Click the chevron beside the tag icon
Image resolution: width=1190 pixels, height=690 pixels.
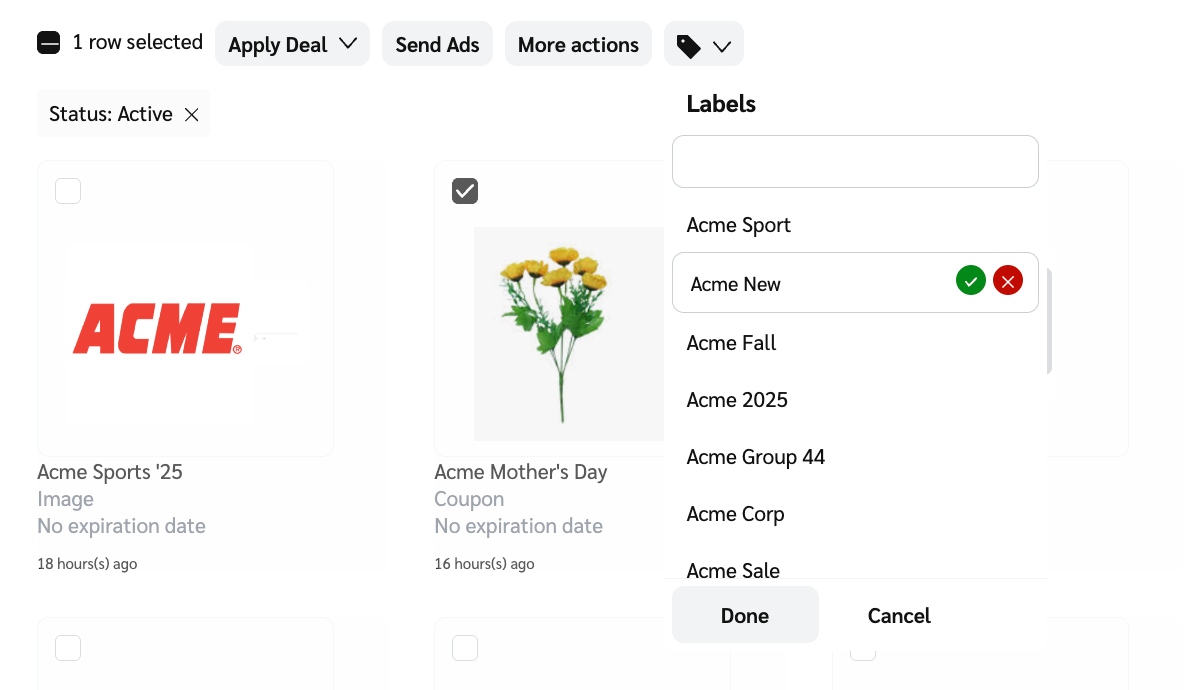722,46
